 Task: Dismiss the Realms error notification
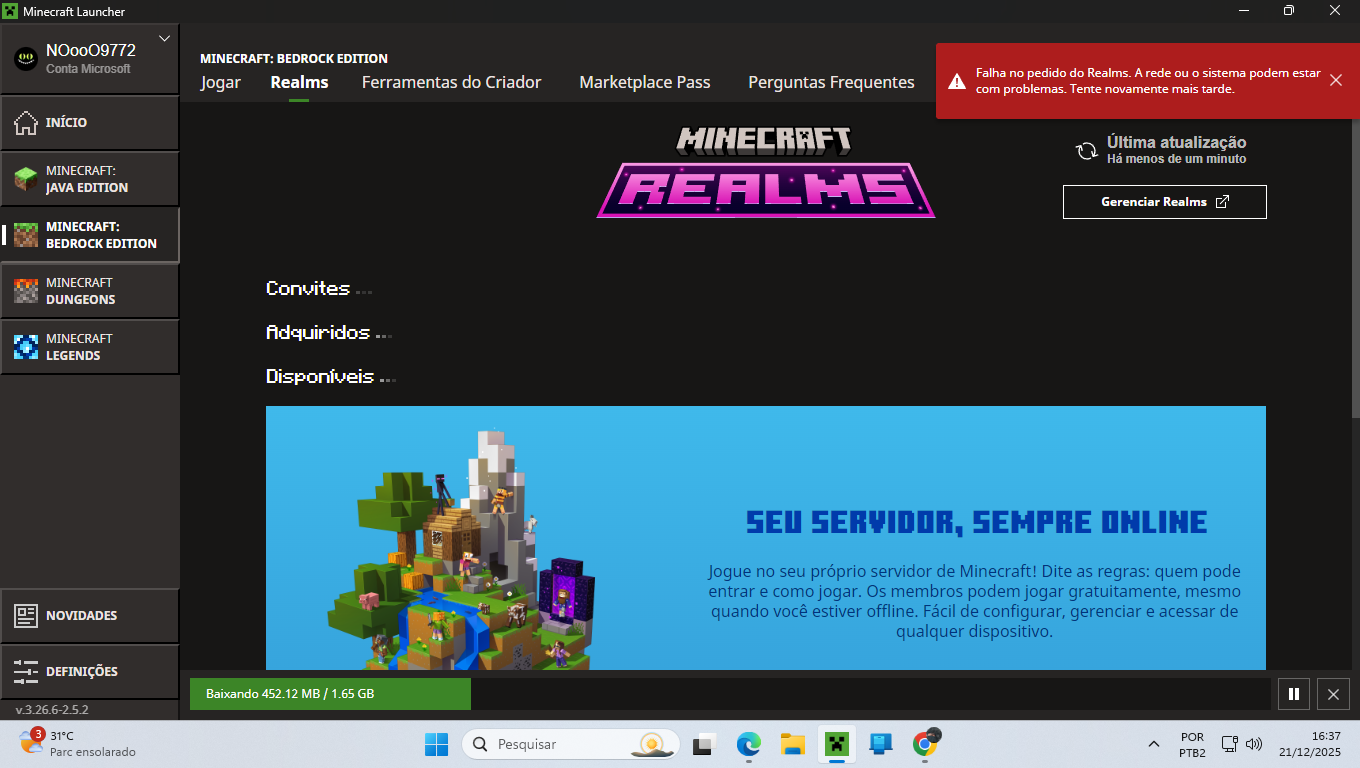pos(1336,80)
